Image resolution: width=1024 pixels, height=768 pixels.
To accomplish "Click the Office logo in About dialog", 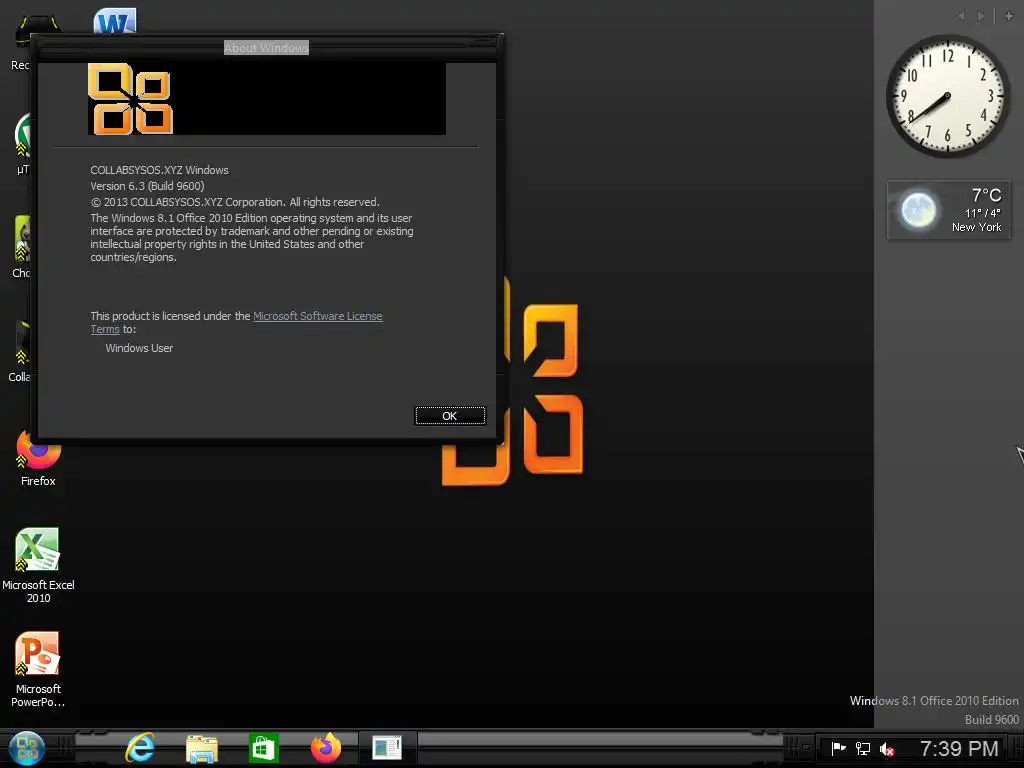I will tap(130, 99).
